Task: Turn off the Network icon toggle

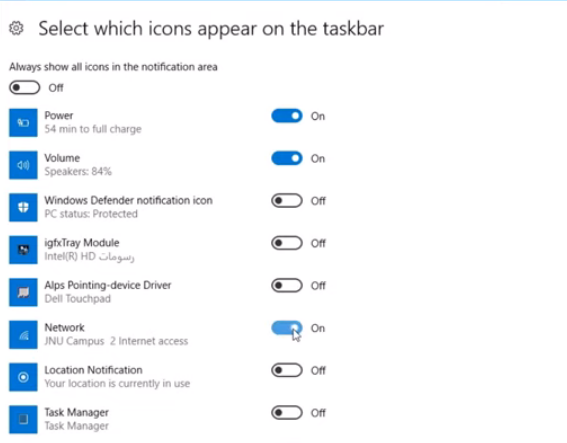Action: click(x=287, y=328)
